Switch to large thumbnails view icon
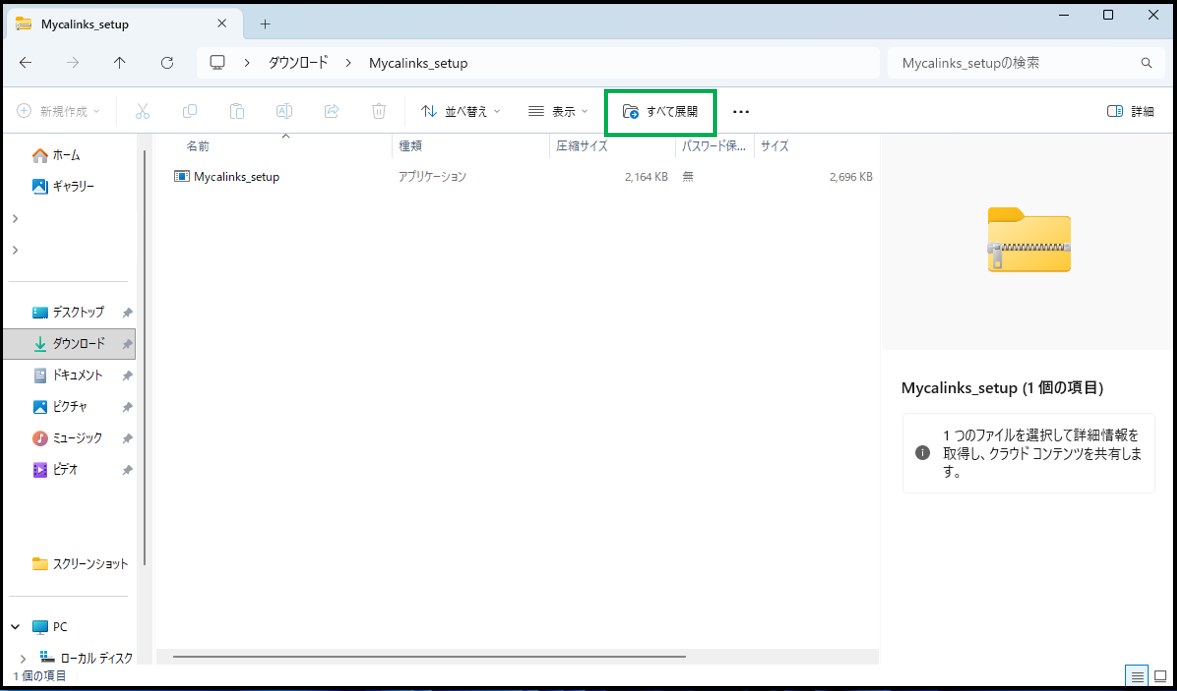This screenshot has width=1177, height=691. point(1160,675)
